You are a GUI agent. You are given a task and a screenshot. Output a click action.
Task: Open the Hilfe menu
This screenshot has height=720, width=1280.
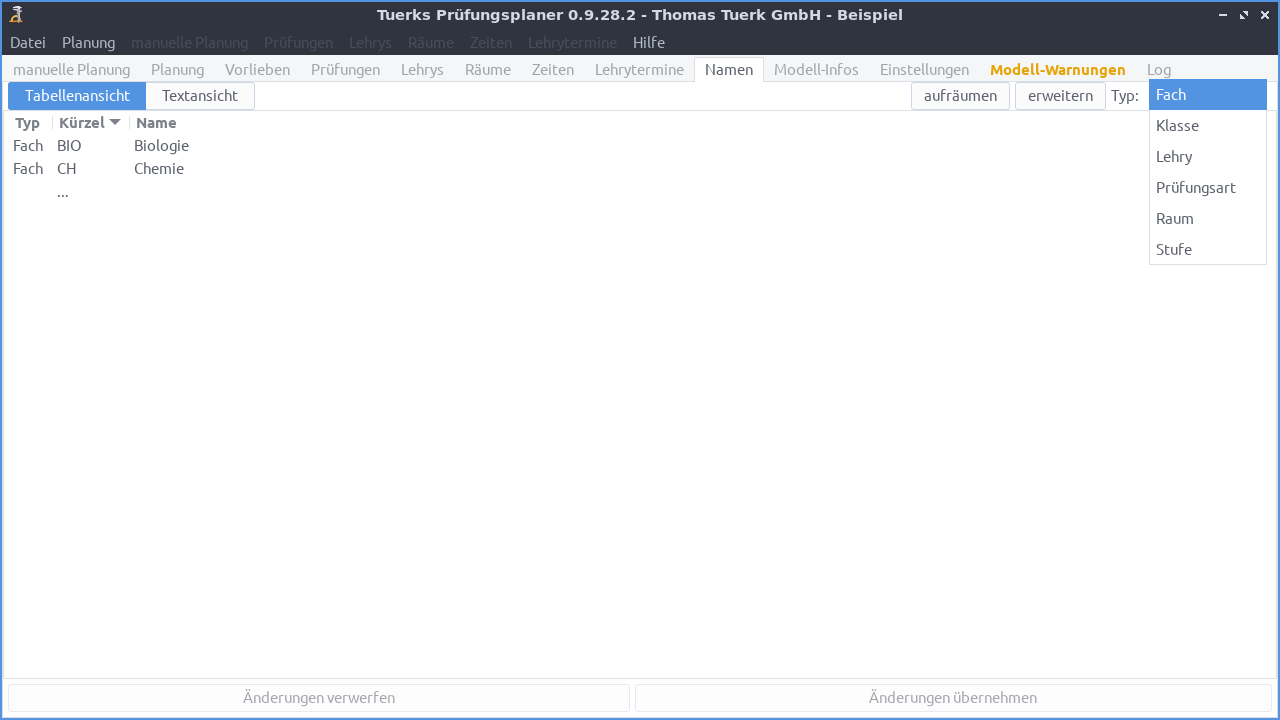[648, 42]
